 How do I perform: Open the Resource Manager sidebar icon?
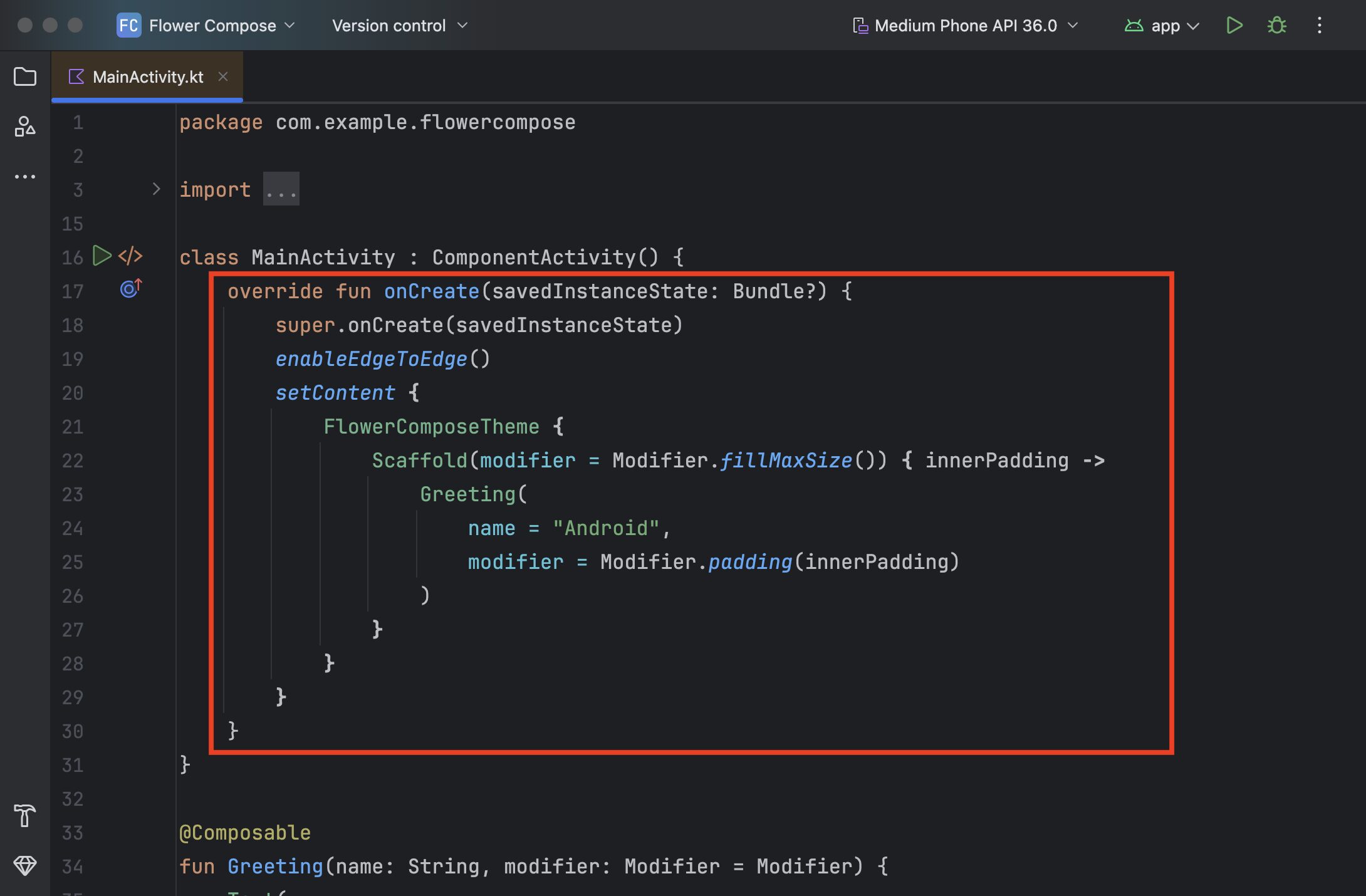(x=25, y=127)
